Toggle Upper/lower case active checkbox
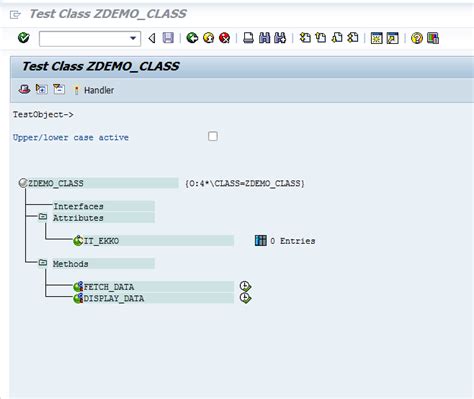This screenshot has height=399, width=474. [213, 136]
